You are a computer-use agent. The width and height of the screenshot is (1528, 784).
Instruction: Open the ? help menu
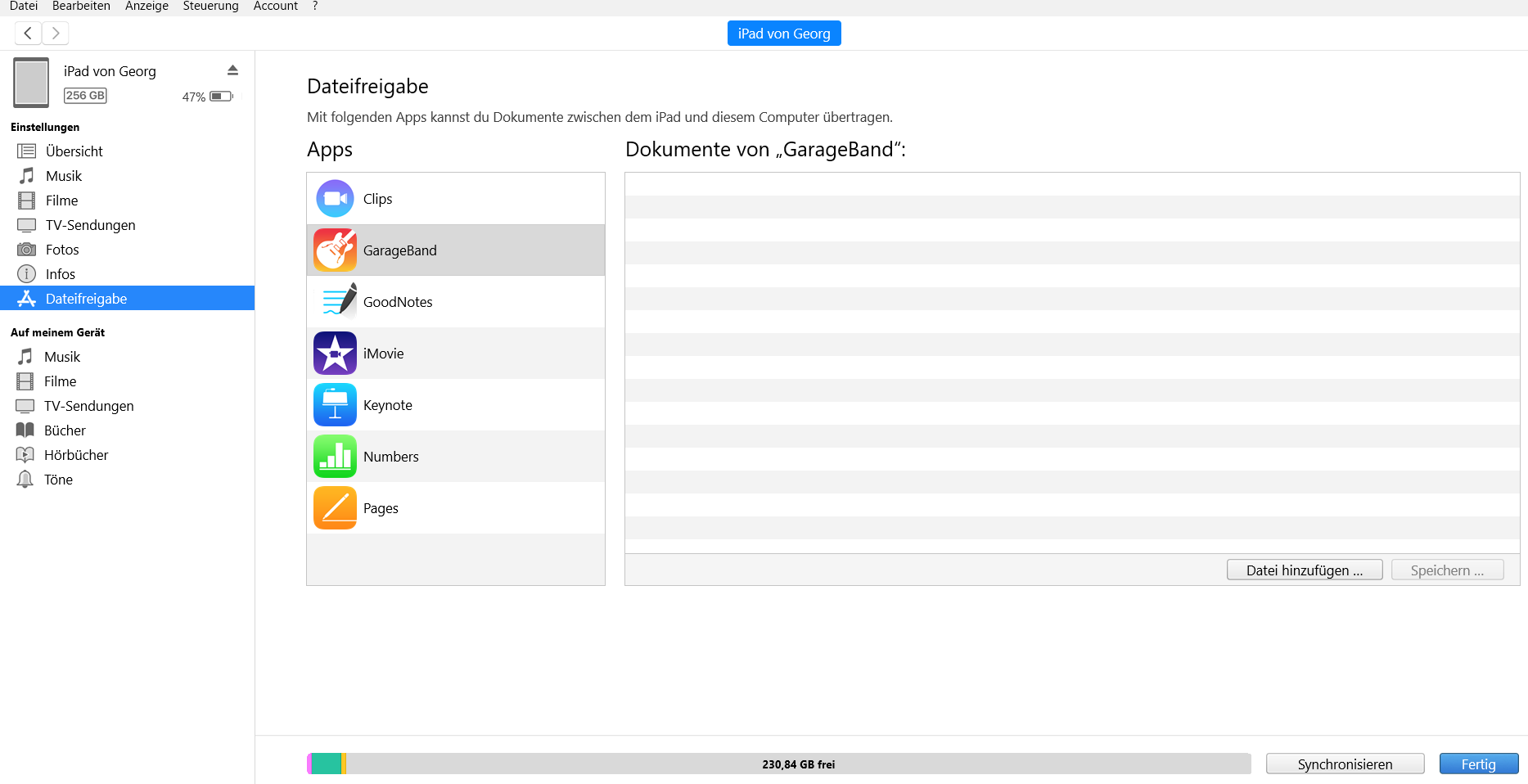[315, 7]
